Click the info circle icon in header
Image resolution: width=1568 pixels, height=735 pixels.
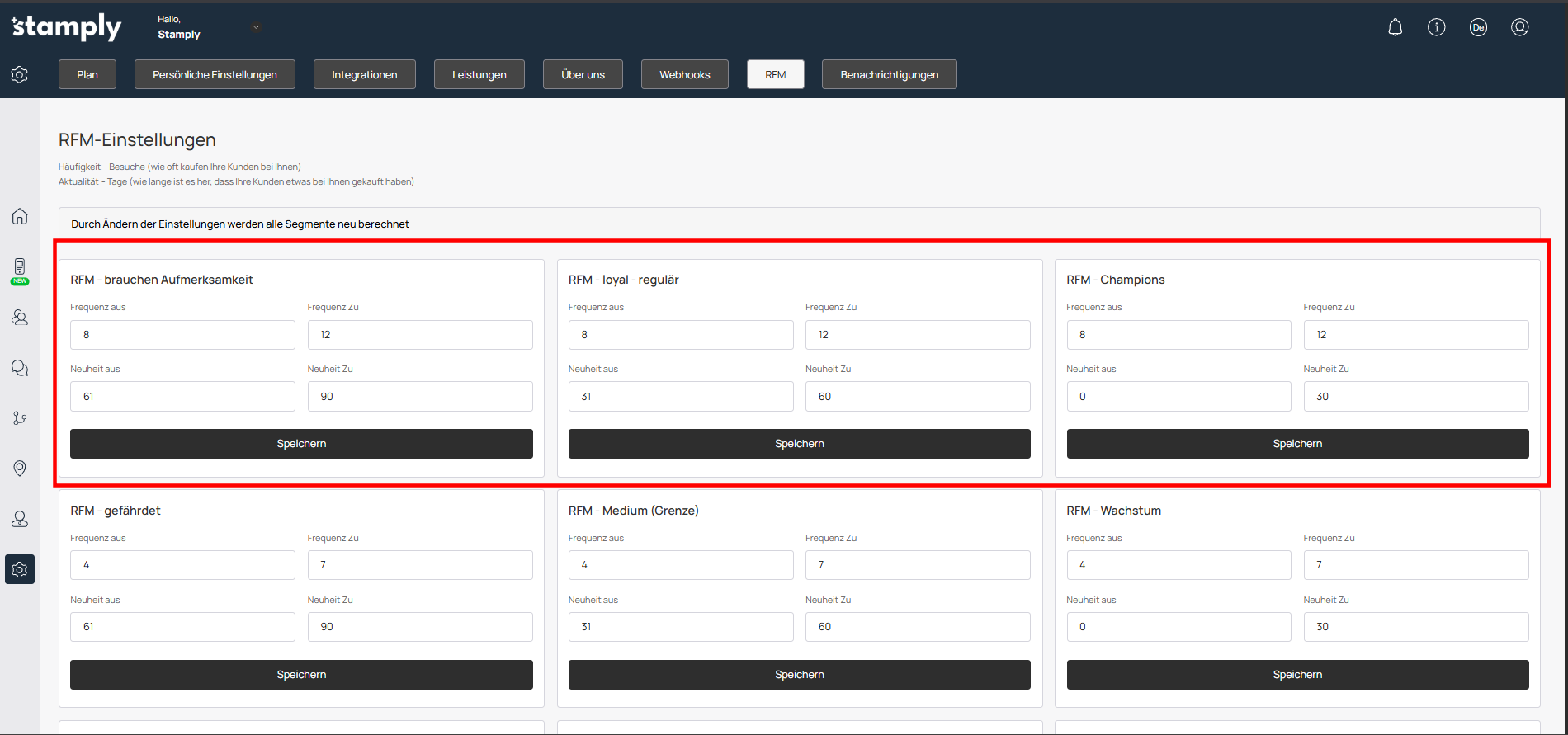click(1436, 27)
